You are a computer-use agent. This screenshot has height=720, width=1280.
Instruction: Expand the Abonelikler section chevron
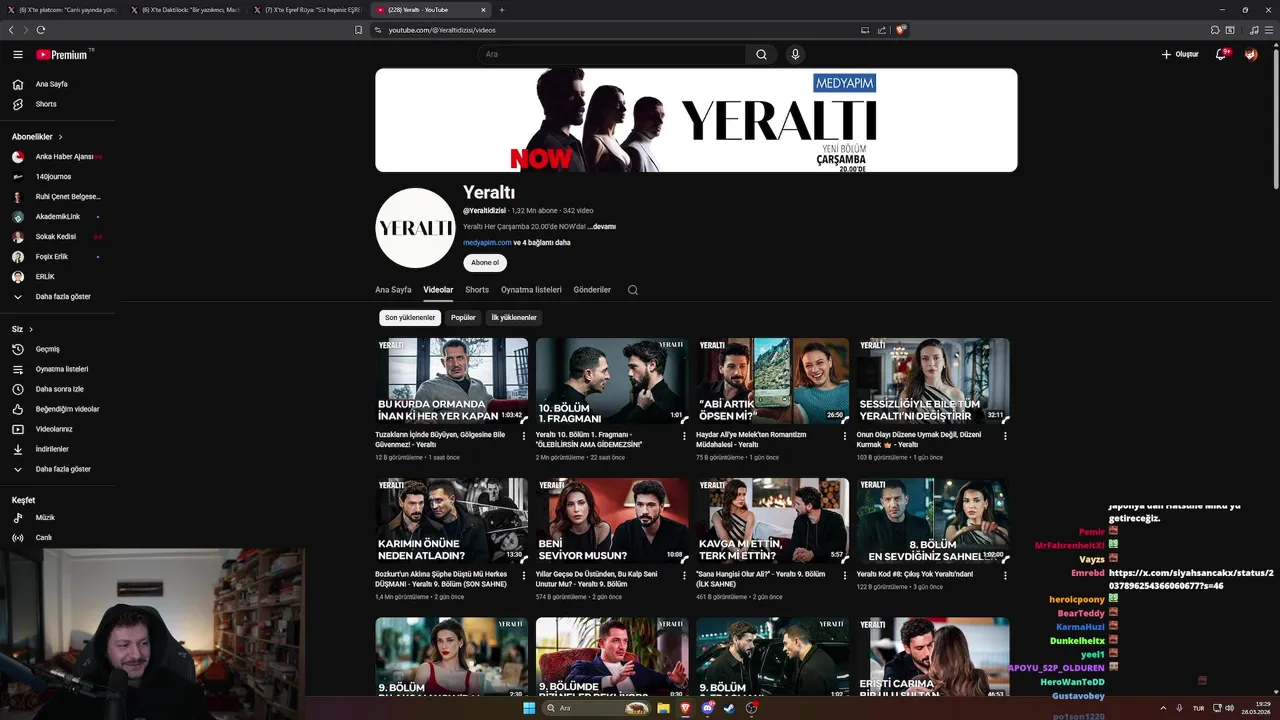[60, 137]
